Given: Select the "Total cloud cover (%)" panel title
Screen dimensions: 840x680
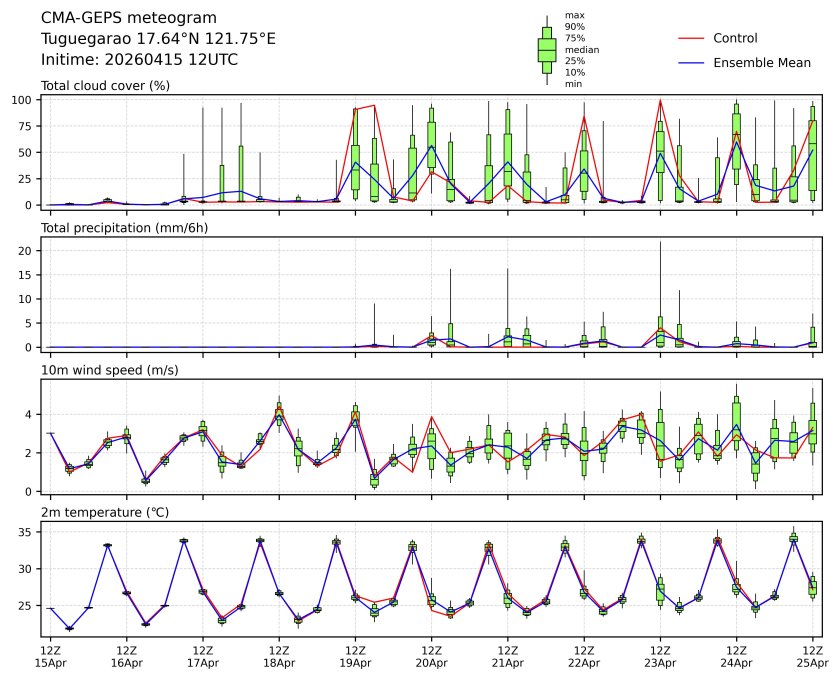Looking at the screenshot, I should click(x=105, y=85).
